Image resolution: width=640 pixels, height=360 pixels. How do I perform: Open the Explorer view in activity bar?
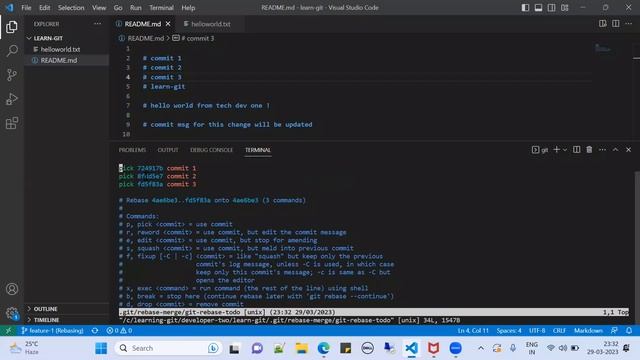click(12, 27)
